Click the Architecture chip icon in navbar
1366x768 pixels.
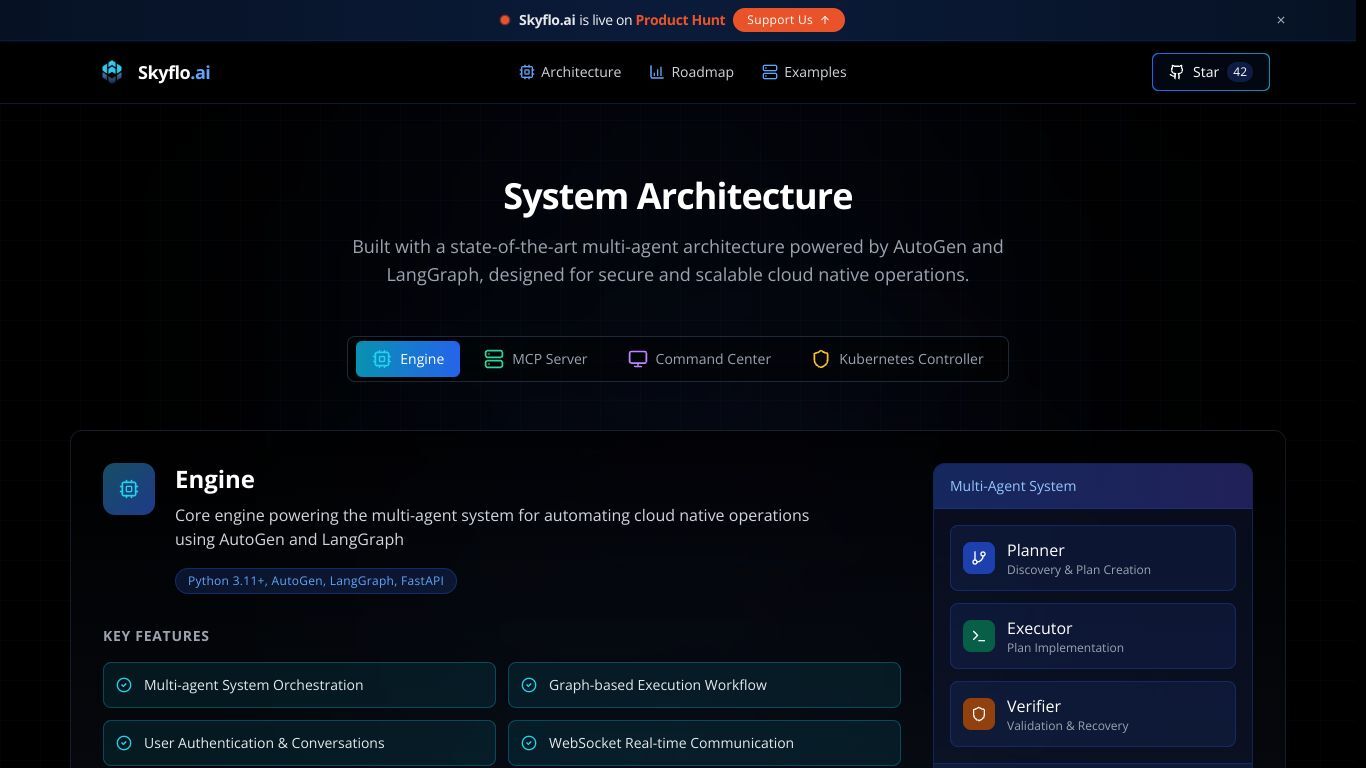point(527,72)
